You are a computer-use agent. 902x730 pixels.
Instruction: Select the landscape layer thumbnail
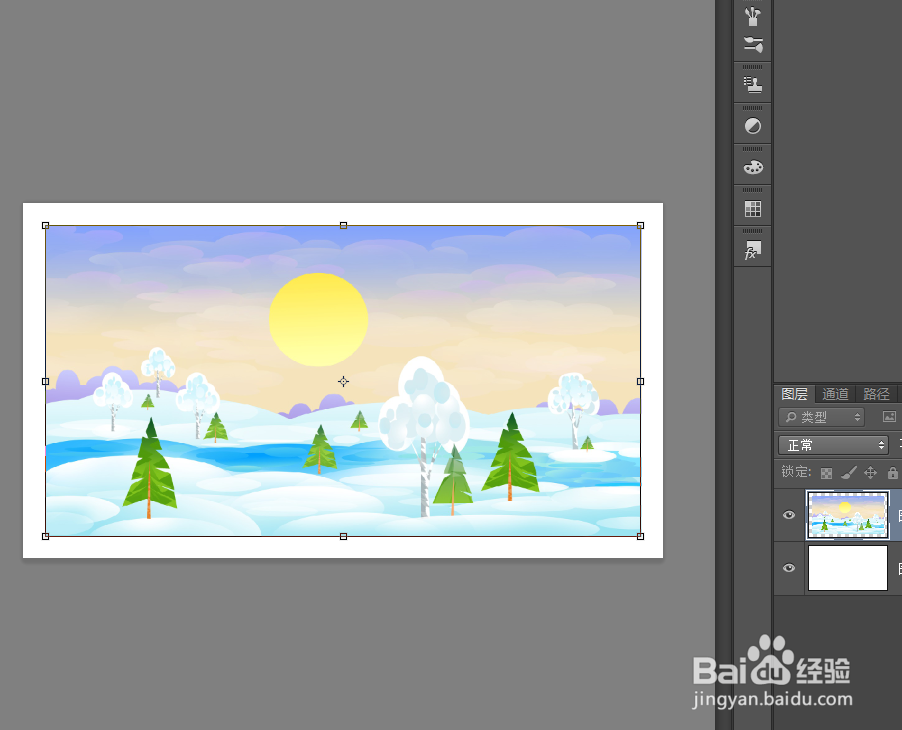point(847,515)
